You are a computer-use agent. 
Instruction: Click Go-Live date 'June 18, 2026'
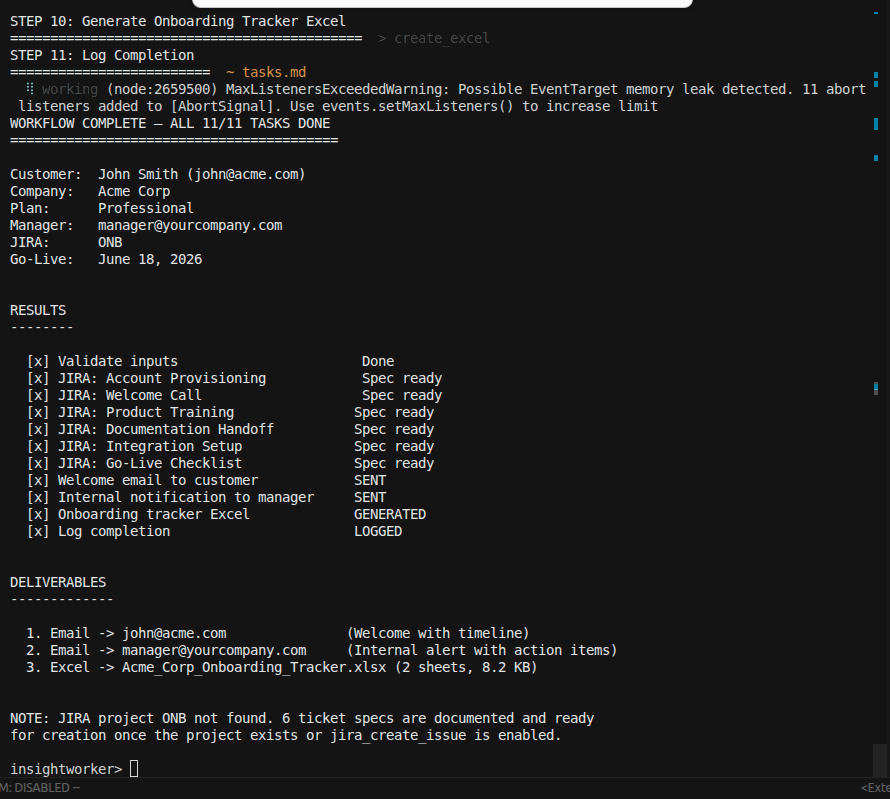point(150,259)
